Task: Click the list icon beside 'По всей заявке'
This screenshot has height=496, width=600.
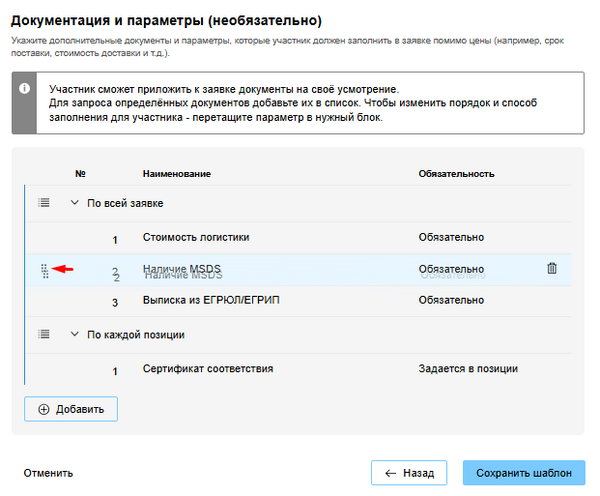Action: [x=44, y=203]
